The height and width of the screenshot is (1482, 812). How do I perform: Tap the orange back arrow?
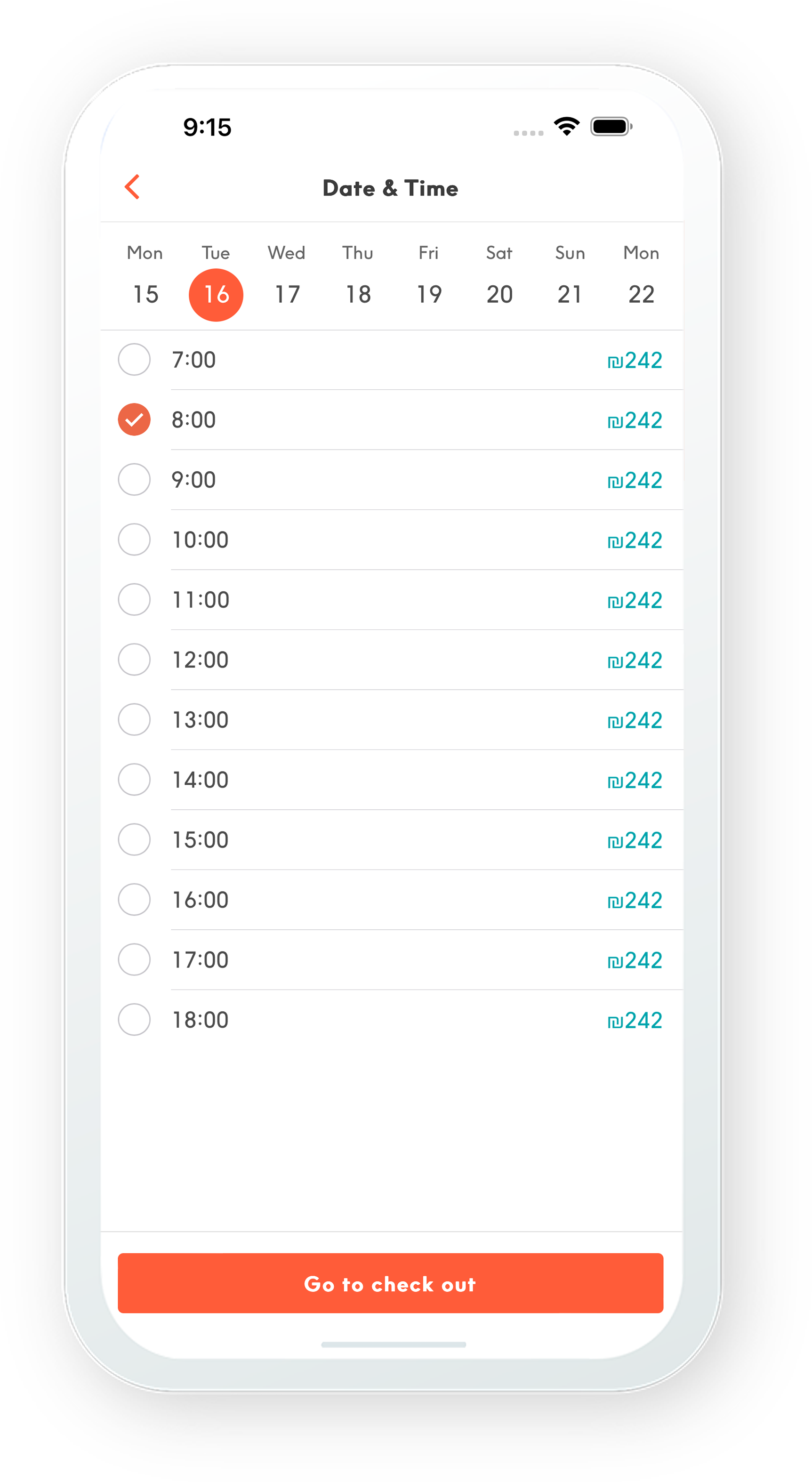click(133, 187)
